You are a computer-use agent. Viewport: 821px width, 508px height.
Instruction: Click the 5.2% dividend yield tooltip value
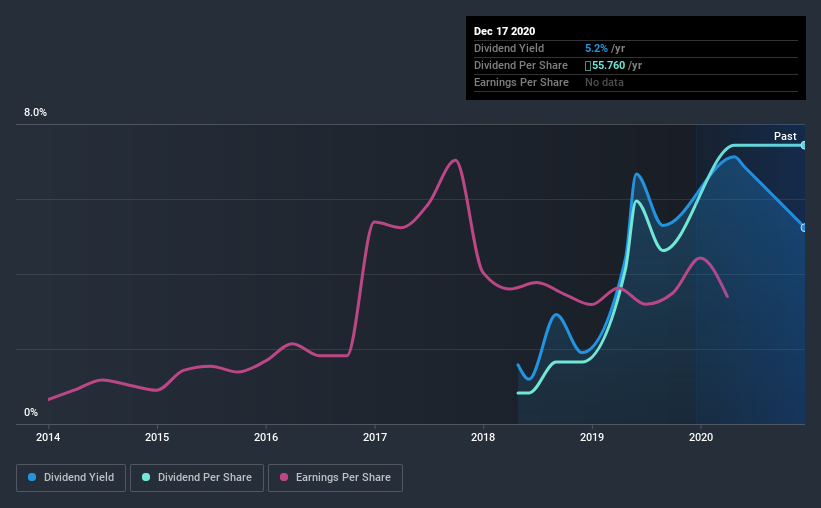click(x=596, y=48)
